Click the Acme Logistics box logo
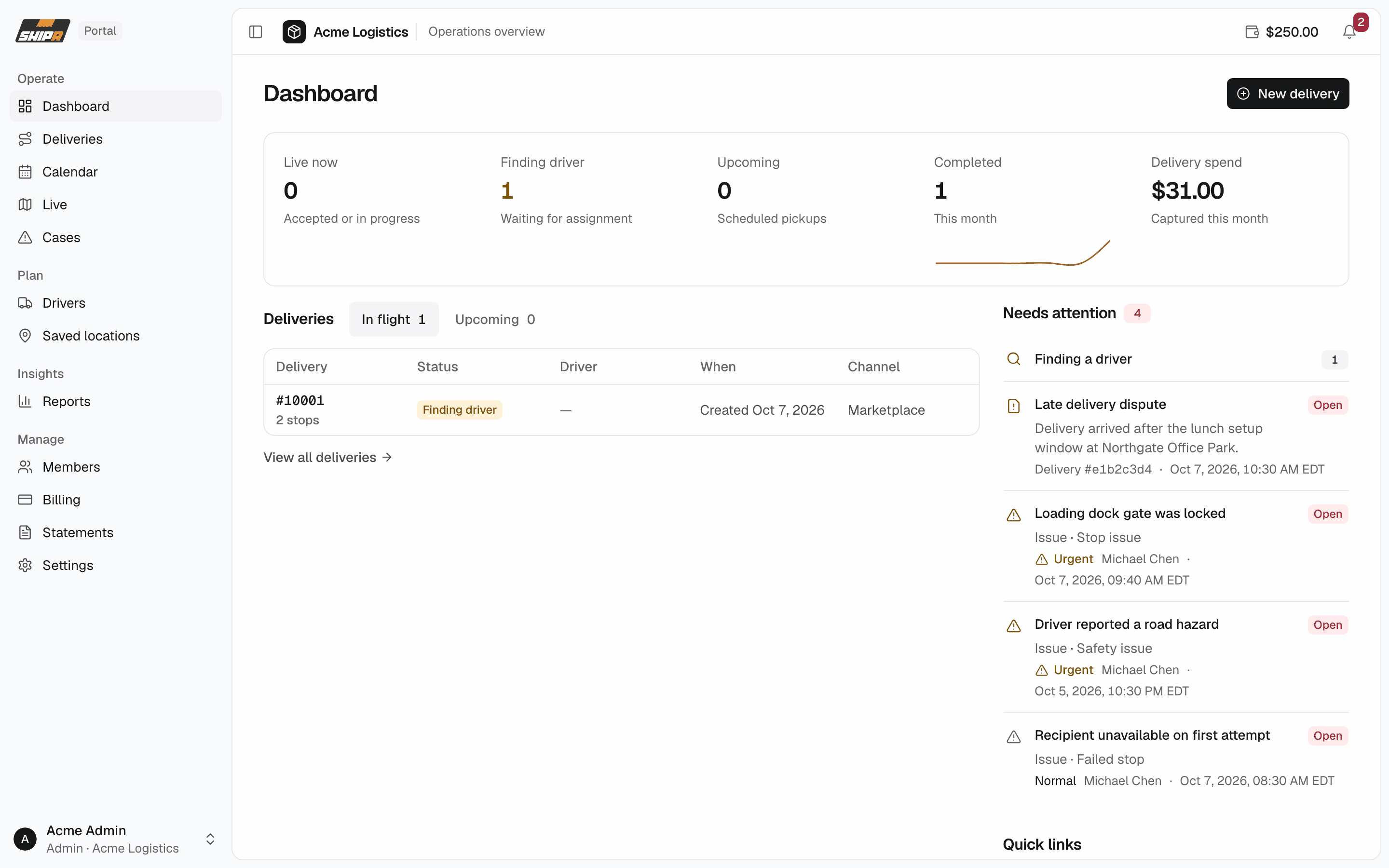 tap(294, 31)
